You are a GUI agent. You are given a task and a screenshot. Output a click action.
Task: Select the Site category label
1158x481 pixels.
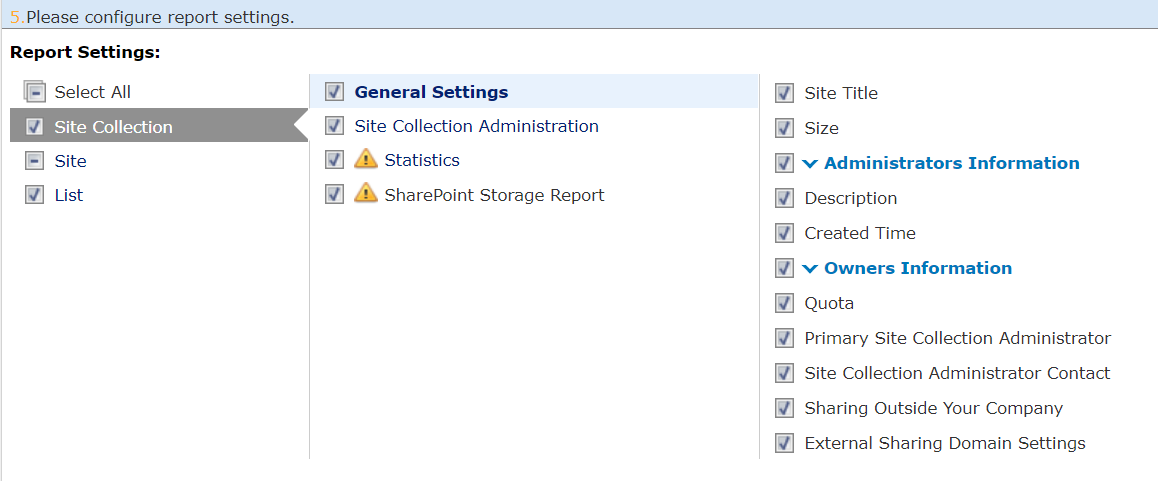click(x=70, y=160)
